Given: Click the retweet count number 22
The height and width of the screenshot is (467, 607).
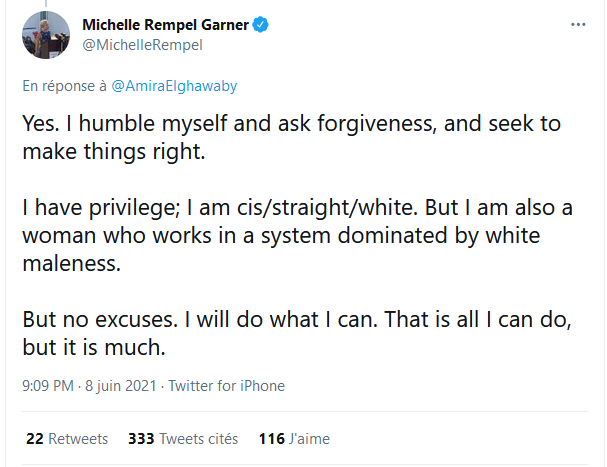Looking at the screenshot, I should coord(34,438).
